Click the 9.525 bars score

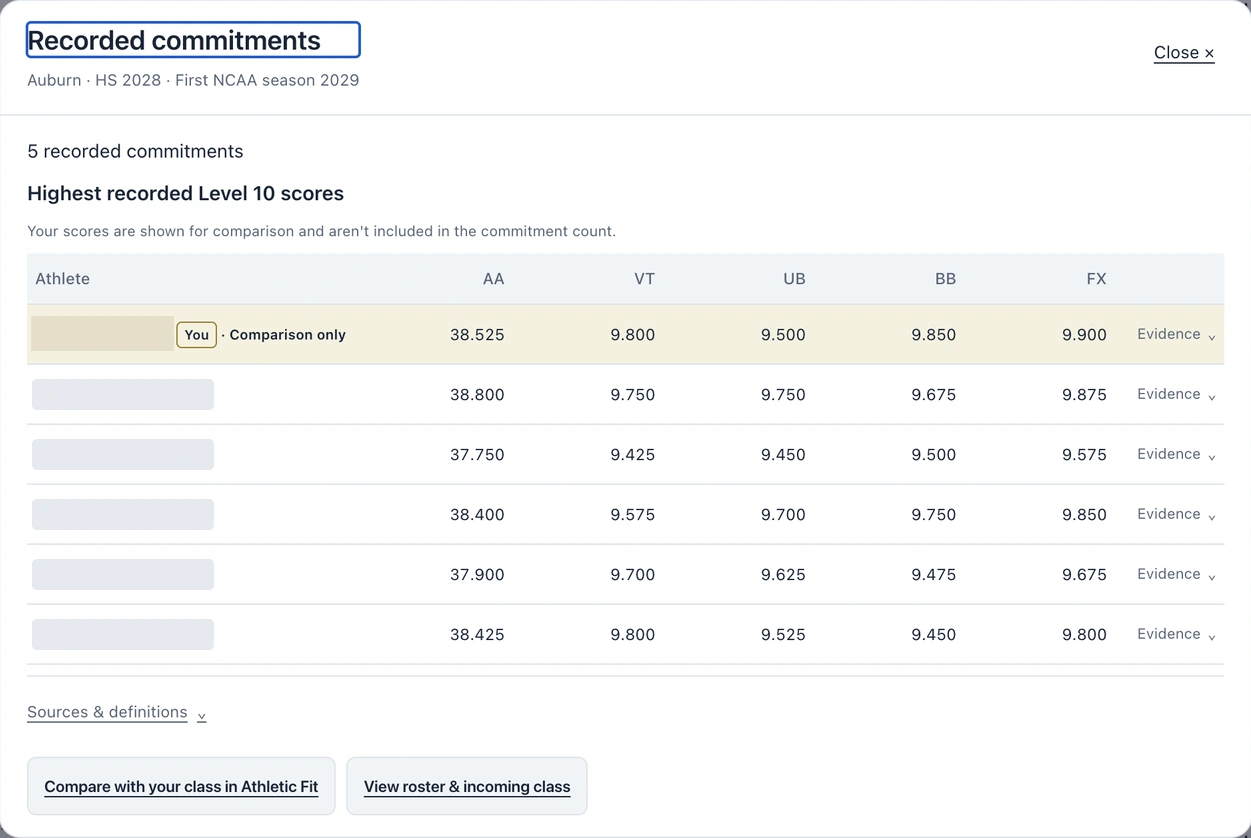point(783,635)
